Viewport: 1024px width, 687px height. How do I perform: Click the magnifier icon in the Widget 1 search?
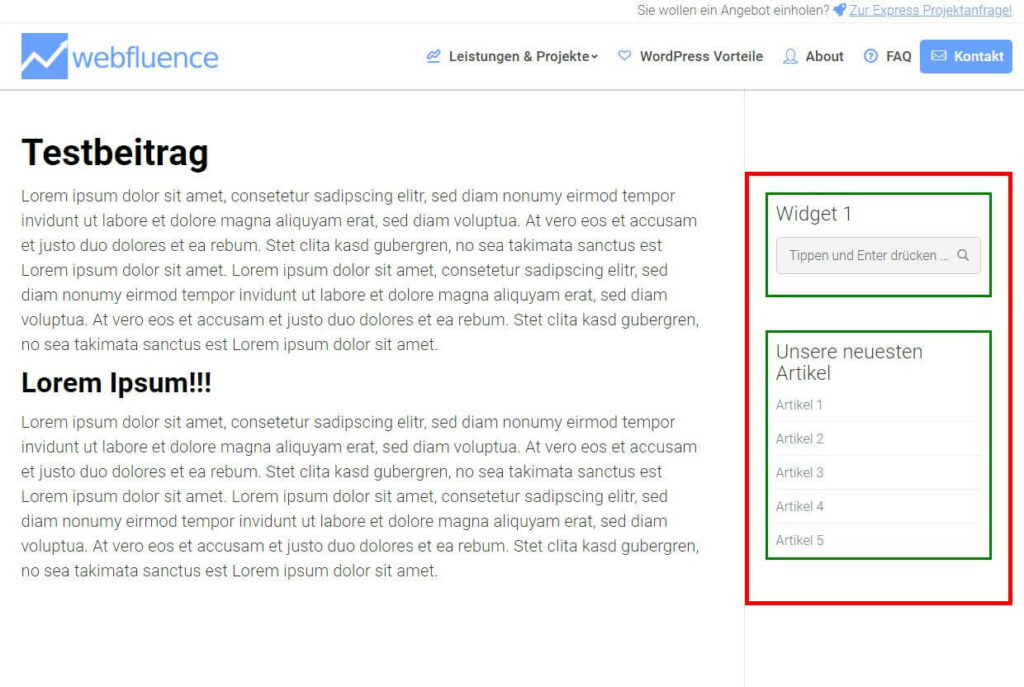point(963,255)
